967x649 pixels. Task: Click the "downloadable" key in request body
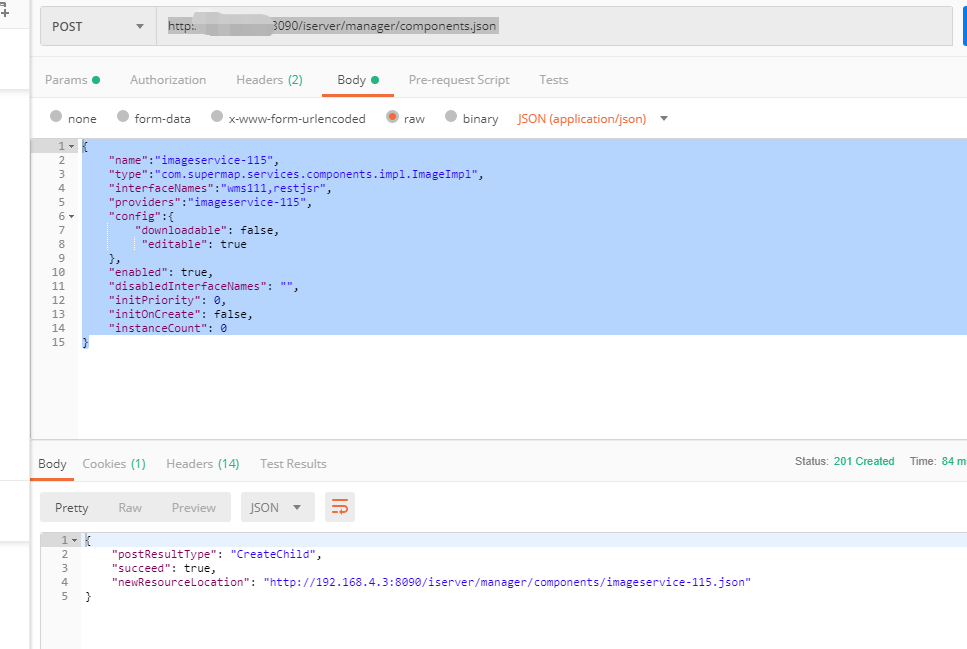(x=181, y=231)
